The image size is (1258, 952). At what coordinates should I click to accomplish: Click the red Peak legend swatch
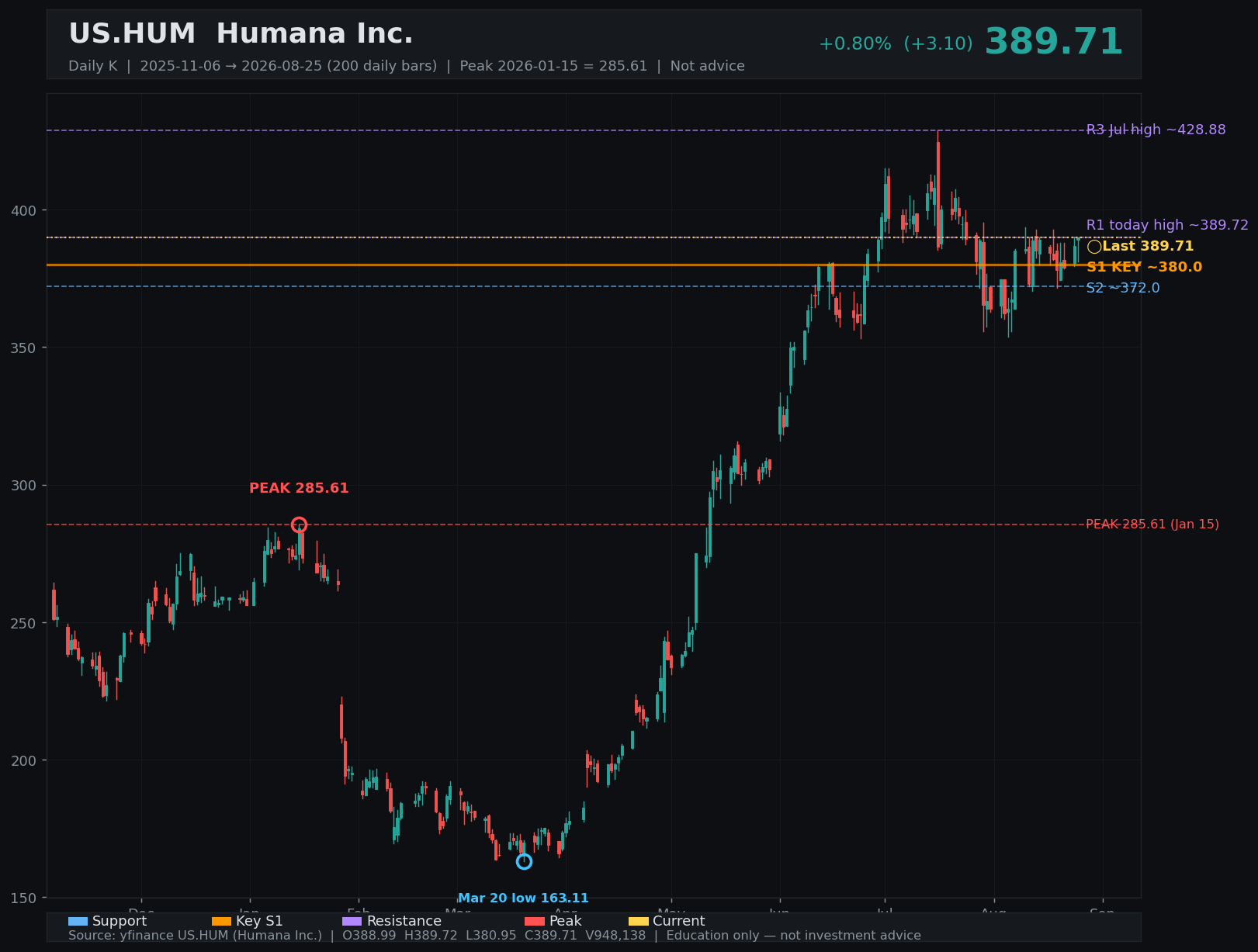tap(535, 922)
